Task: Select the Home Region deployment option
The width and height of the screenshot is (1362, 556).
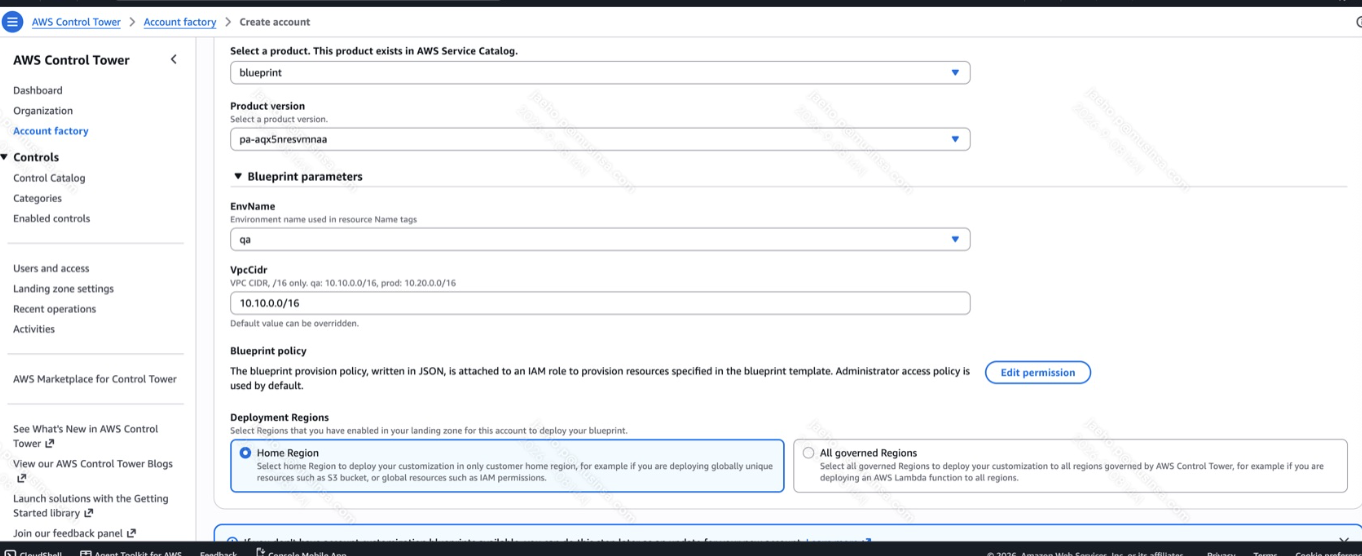Action: (x=507, y=466)
